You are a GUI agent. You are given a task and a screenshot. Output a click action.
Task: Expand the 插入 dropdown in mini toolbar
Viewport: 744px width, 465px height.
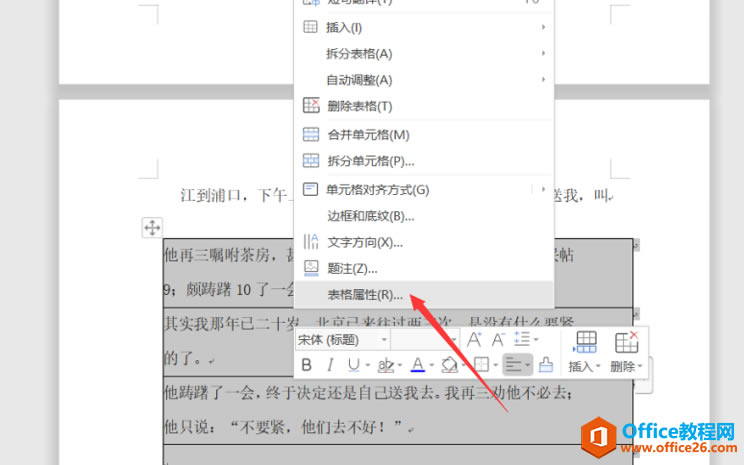point(585,352)
